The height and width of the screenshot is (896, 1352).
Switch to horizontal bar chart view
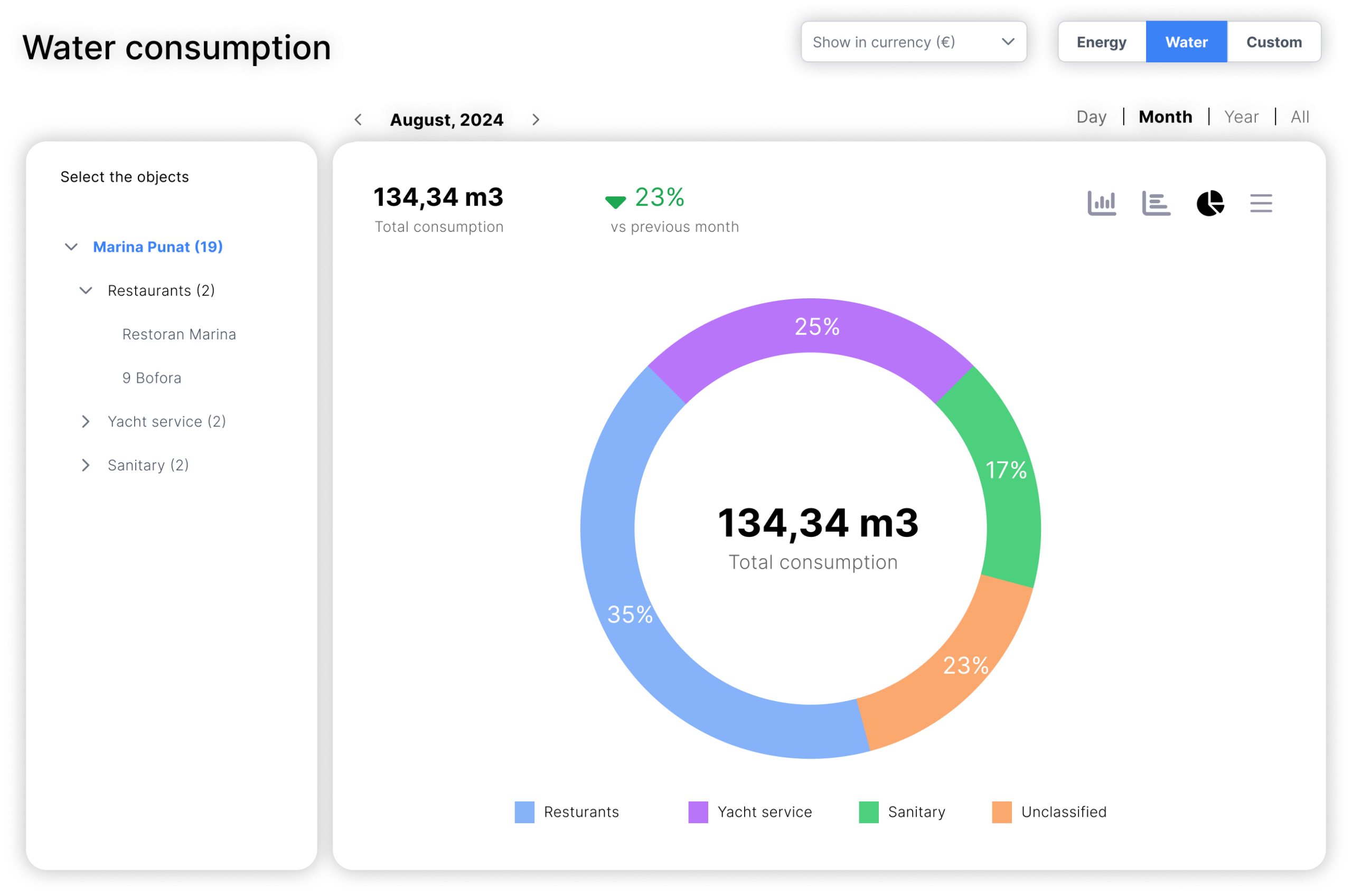pyautogui.click(x=1156, y=203)
